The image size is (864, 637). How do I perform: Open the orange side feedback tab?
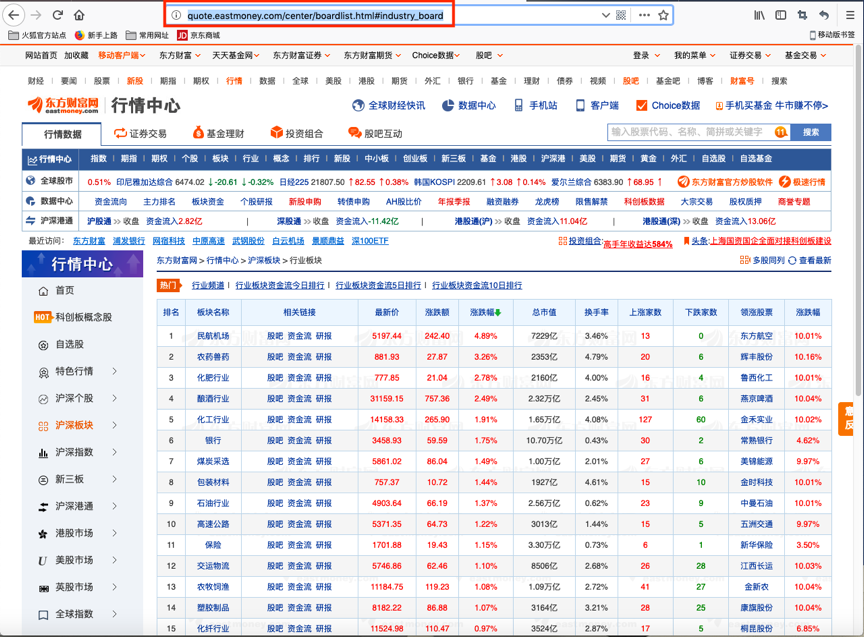click(x=846, y=419)
